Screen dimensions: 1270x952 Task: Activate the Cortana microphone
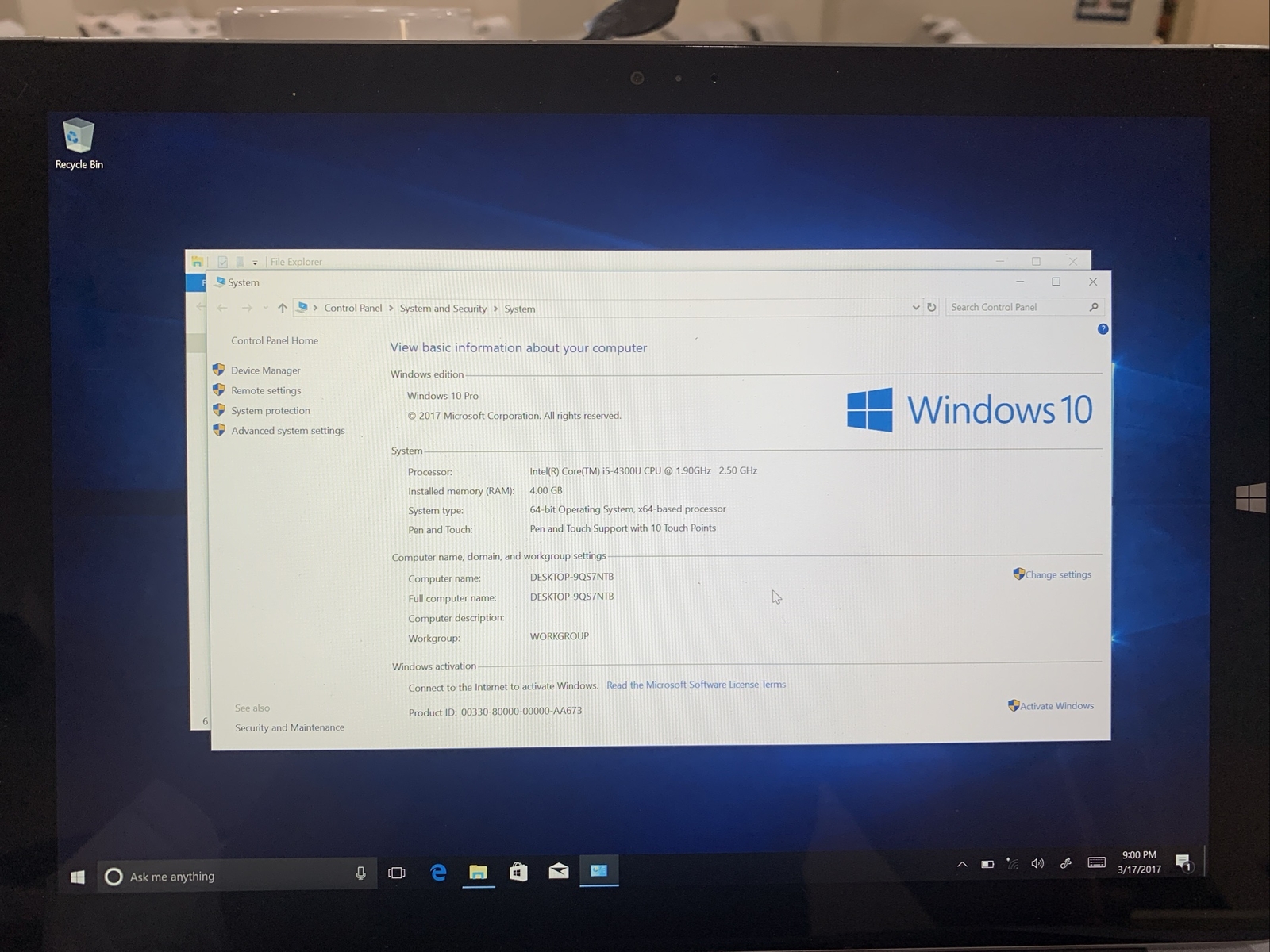[360, 873]
